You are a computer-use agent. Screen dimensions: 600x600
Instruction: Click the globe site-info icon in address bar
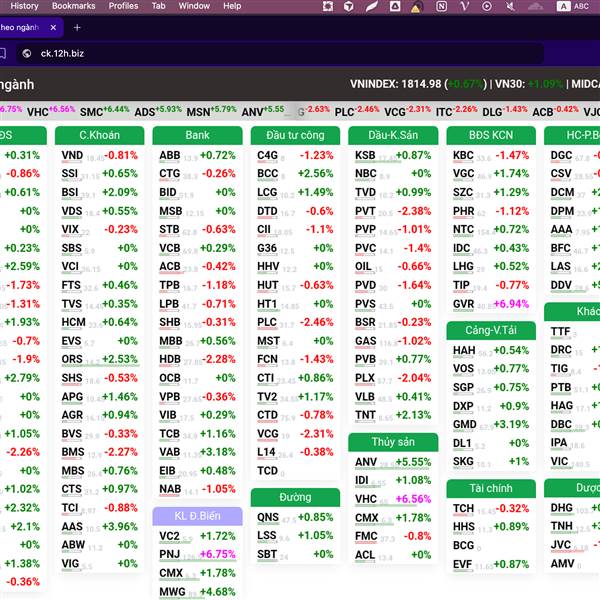26,54
